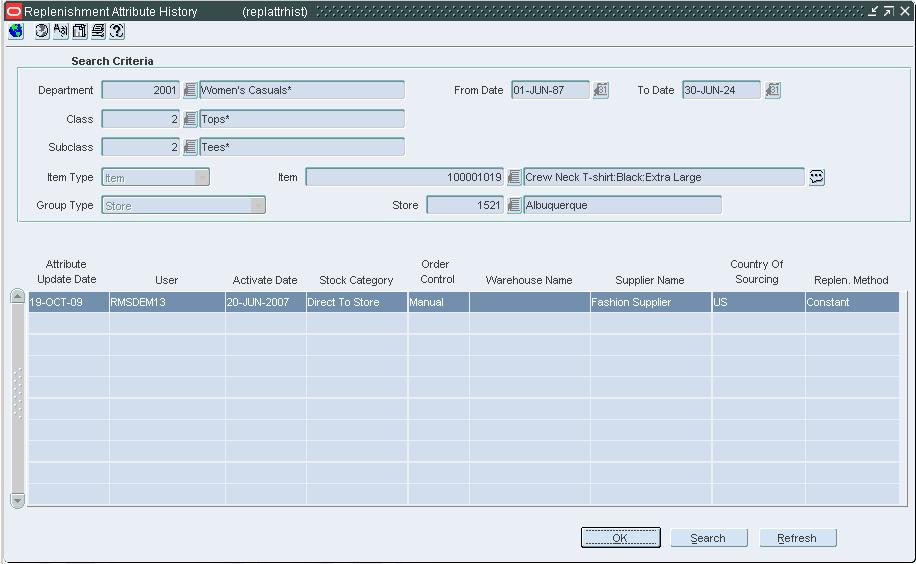916x564 pixels.
Task: Open the From Date calendar icon
Action: coord(601,90)
